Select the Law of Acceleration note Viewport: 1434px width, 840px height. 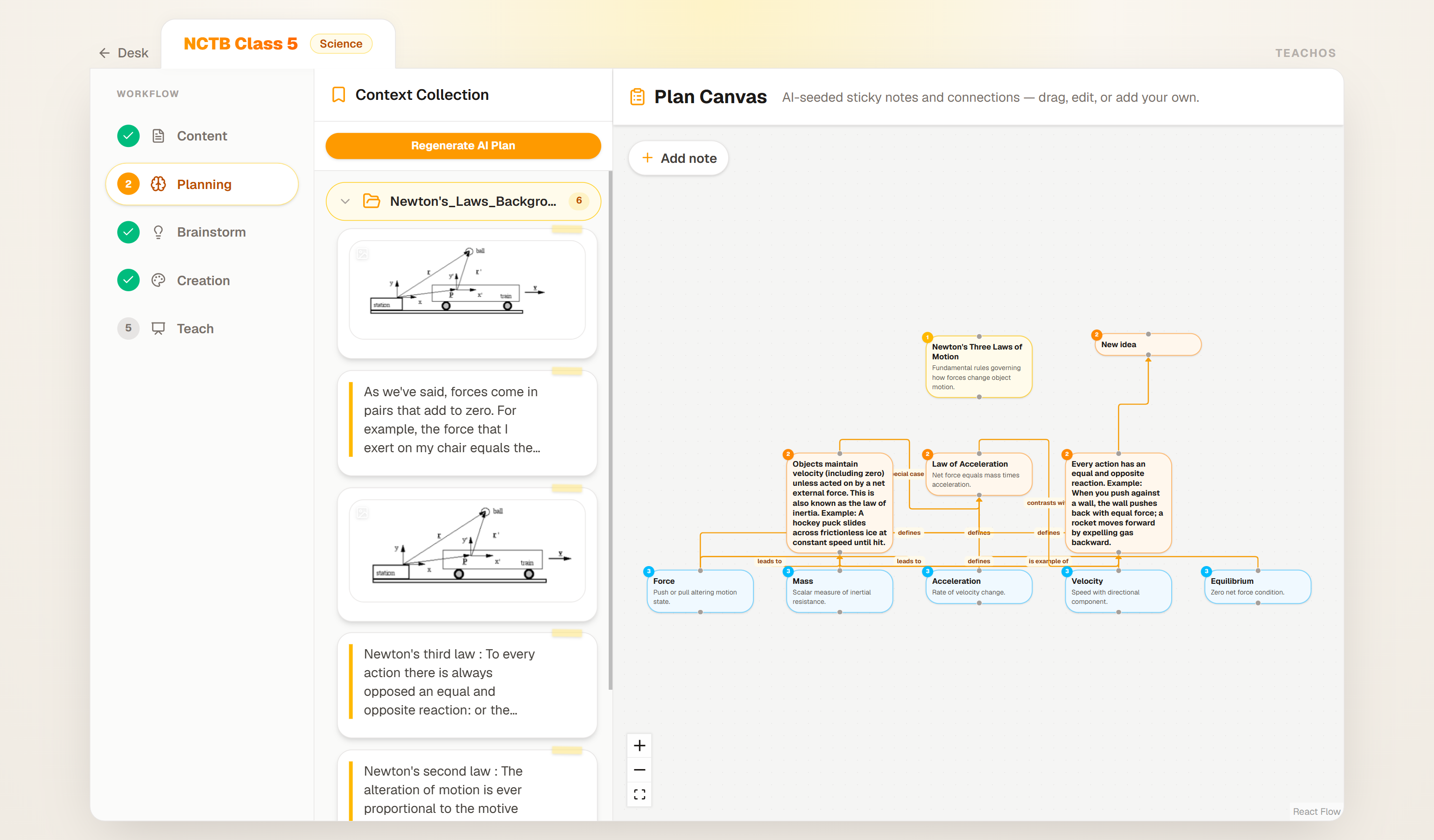(x=979, y=474)
